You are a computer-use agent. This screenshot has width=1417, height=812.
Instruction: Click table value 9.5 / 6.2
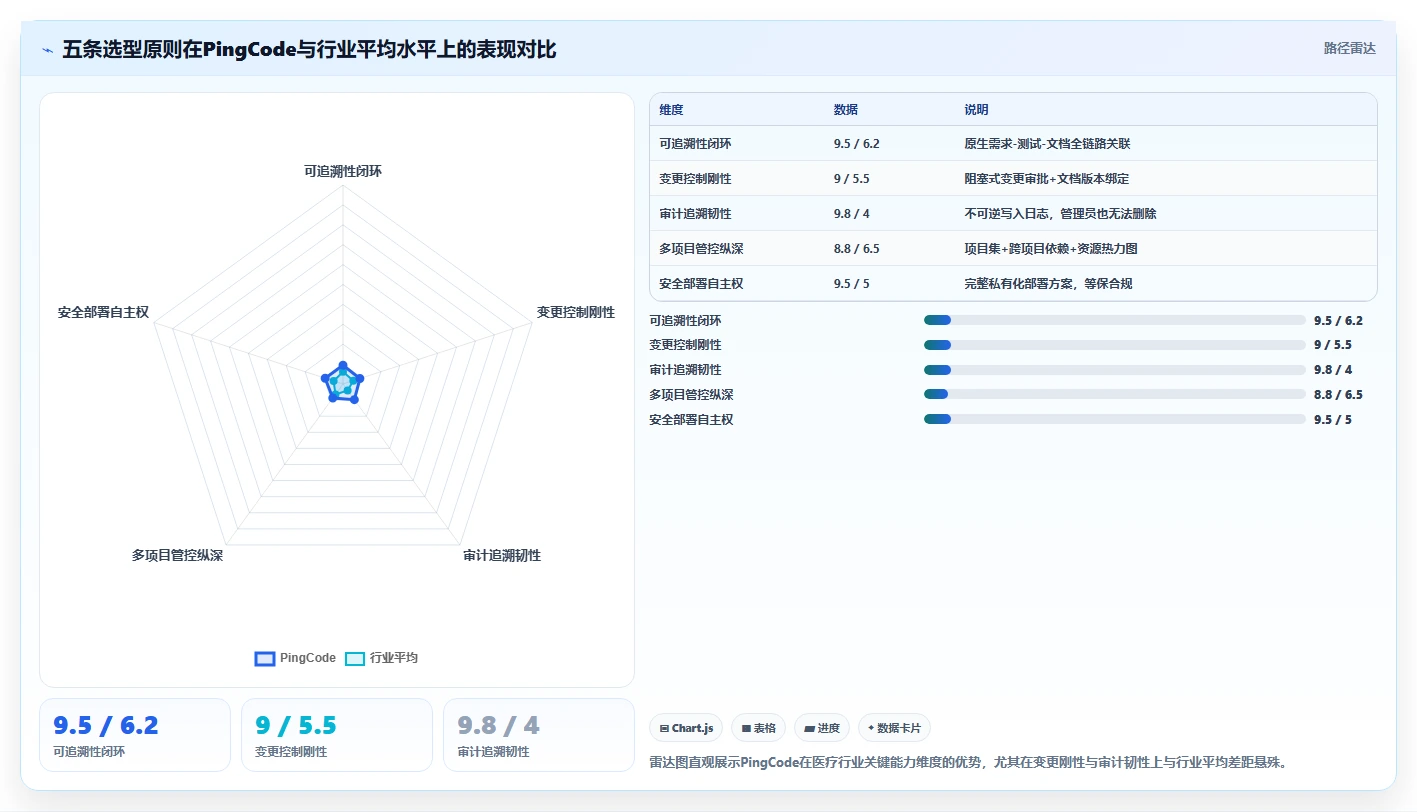[857, 144]
